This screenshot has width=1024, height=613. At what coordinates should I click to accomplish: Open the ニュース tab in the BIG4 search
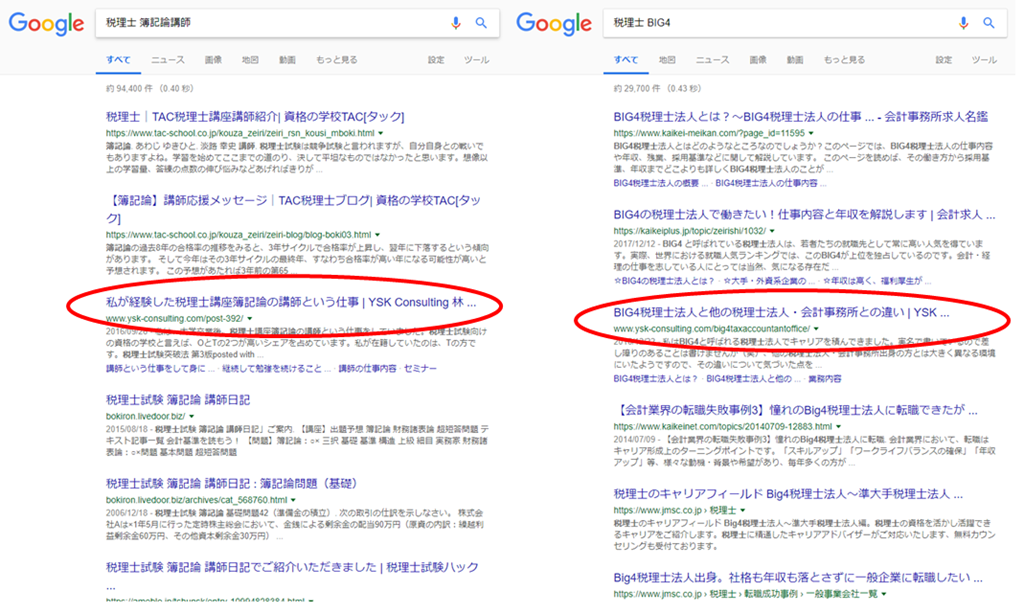point(712,60)
